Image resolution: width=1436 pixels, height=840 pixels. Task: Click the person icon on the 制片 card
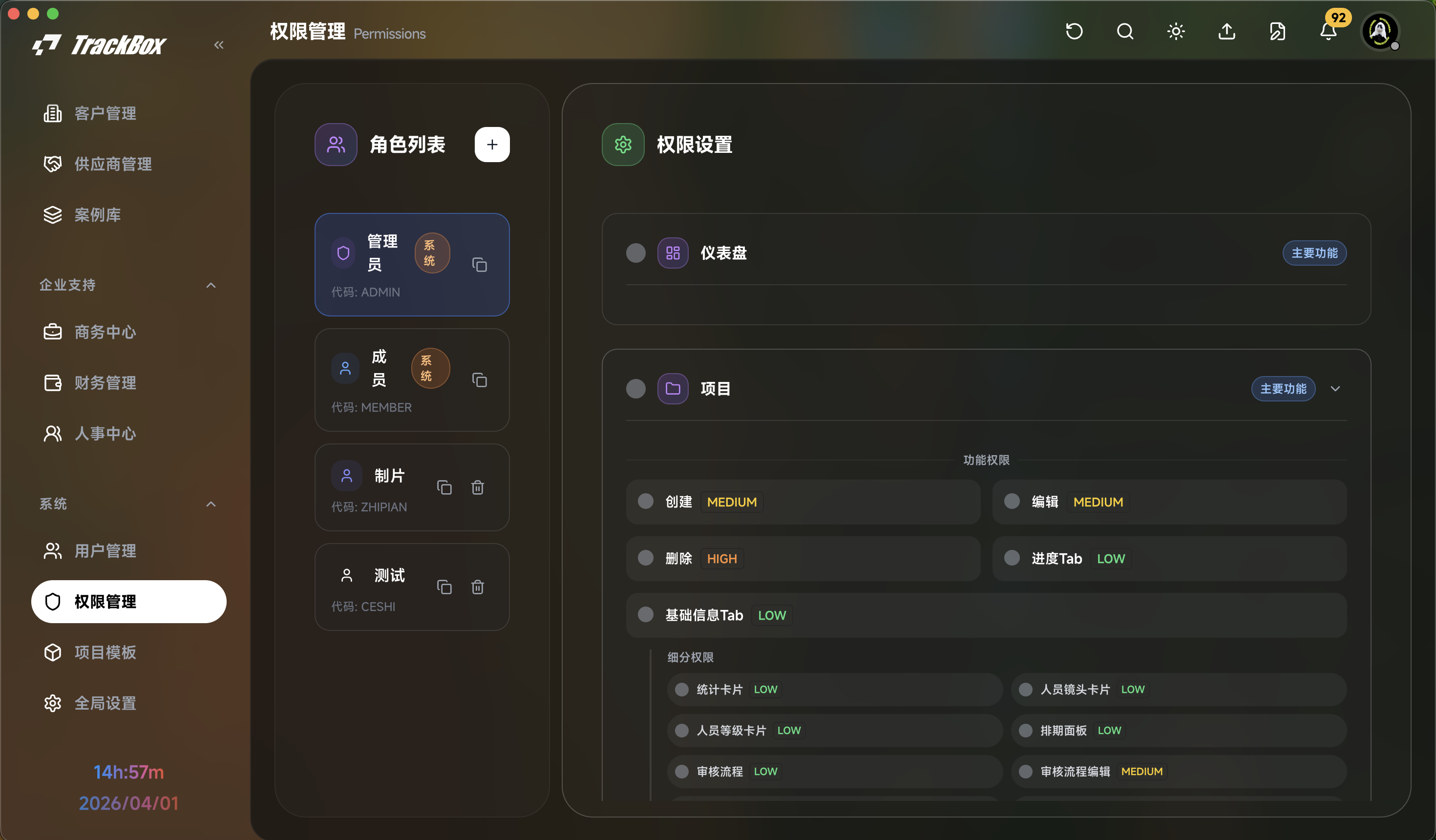tap(346, 475)
